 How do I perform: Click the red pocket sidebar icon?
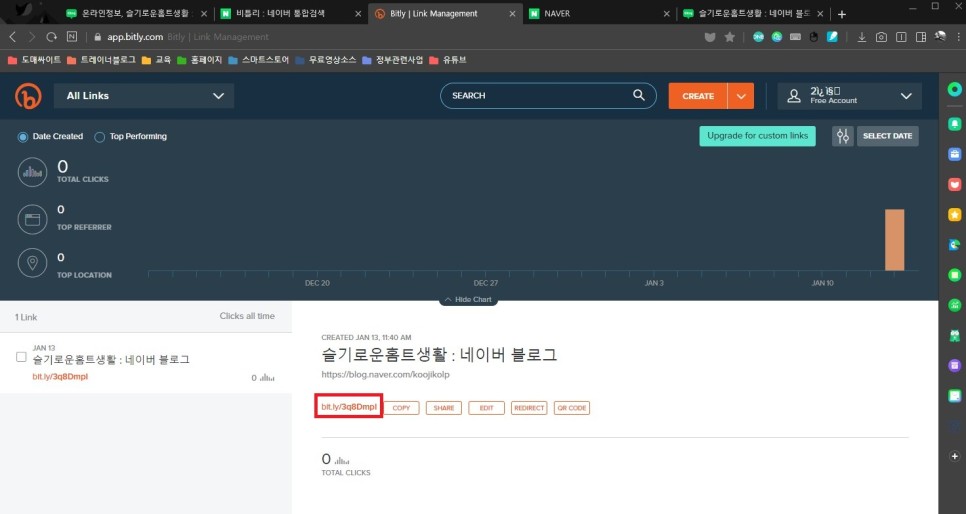click(x=954, y=184)
